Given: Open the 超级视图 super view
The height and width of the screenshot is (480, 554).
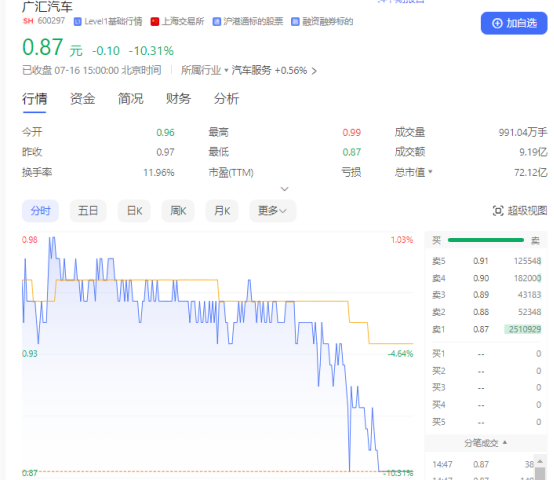Looking at the screenshot, I should [x=520, y=211].
